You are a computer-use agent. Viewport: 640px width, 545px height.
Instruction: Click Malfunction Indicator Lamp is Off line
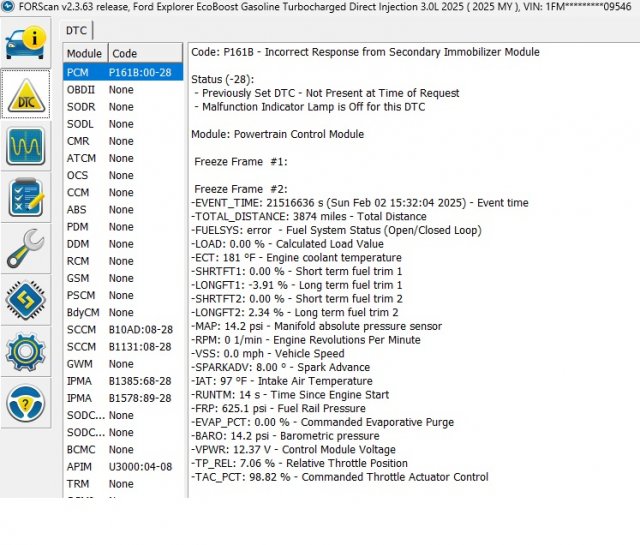pos(310,107)
